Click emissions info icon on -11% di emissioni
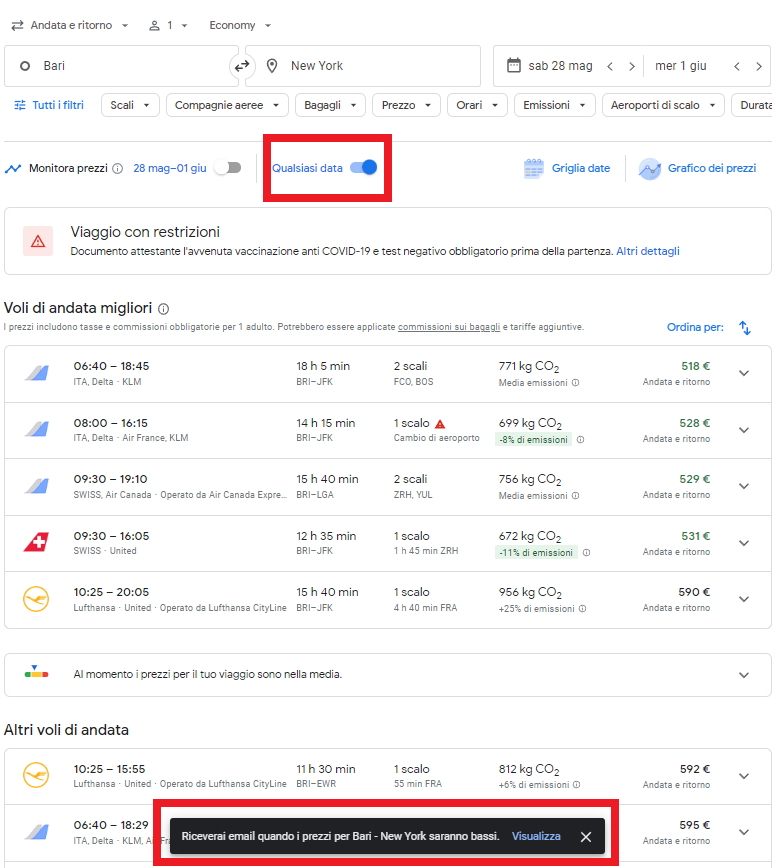Viewport: 778px width, 868px height. [586, 552]
